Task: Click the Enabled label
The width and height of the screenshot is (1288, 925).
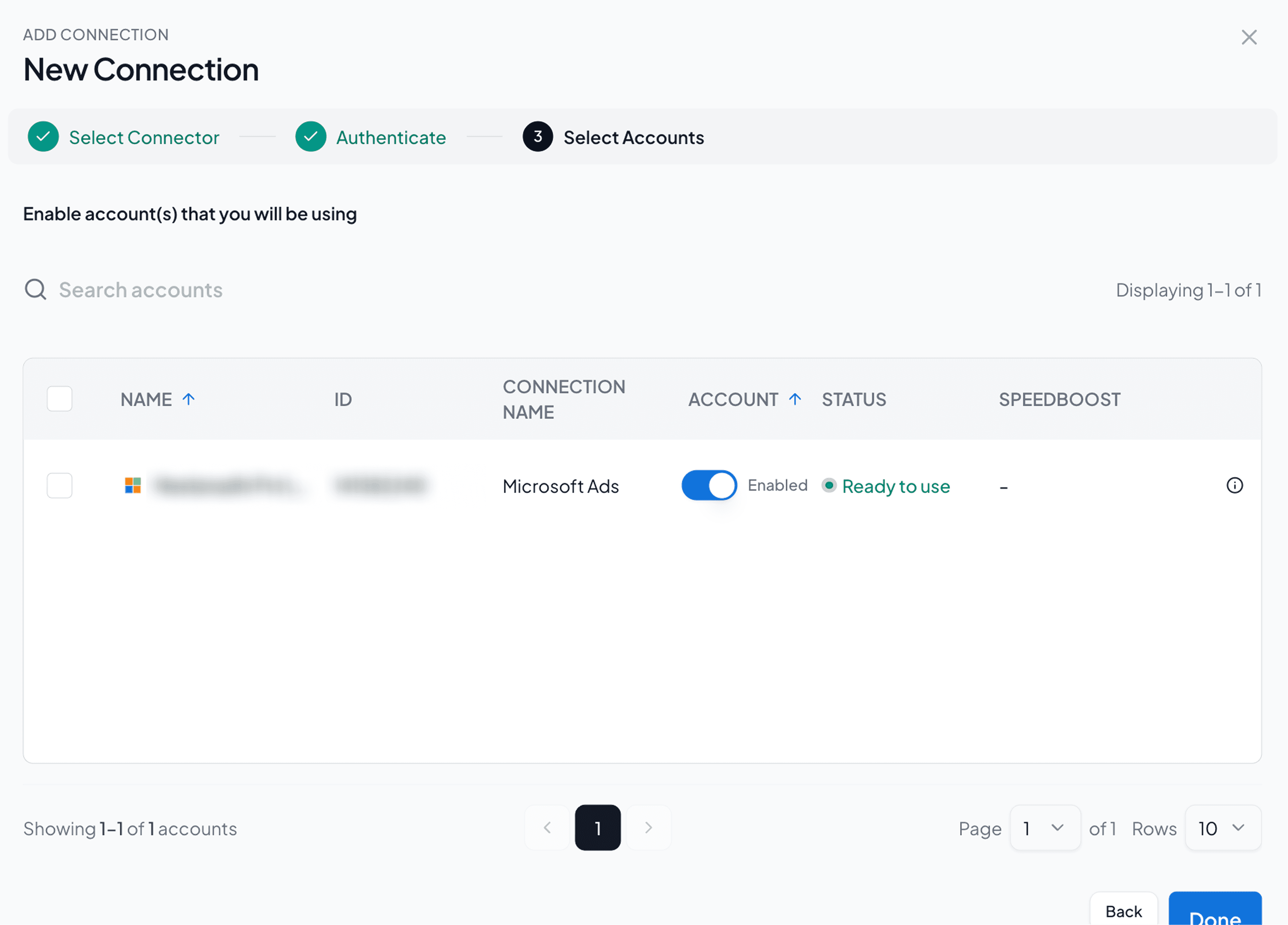Action: point(777,486)
